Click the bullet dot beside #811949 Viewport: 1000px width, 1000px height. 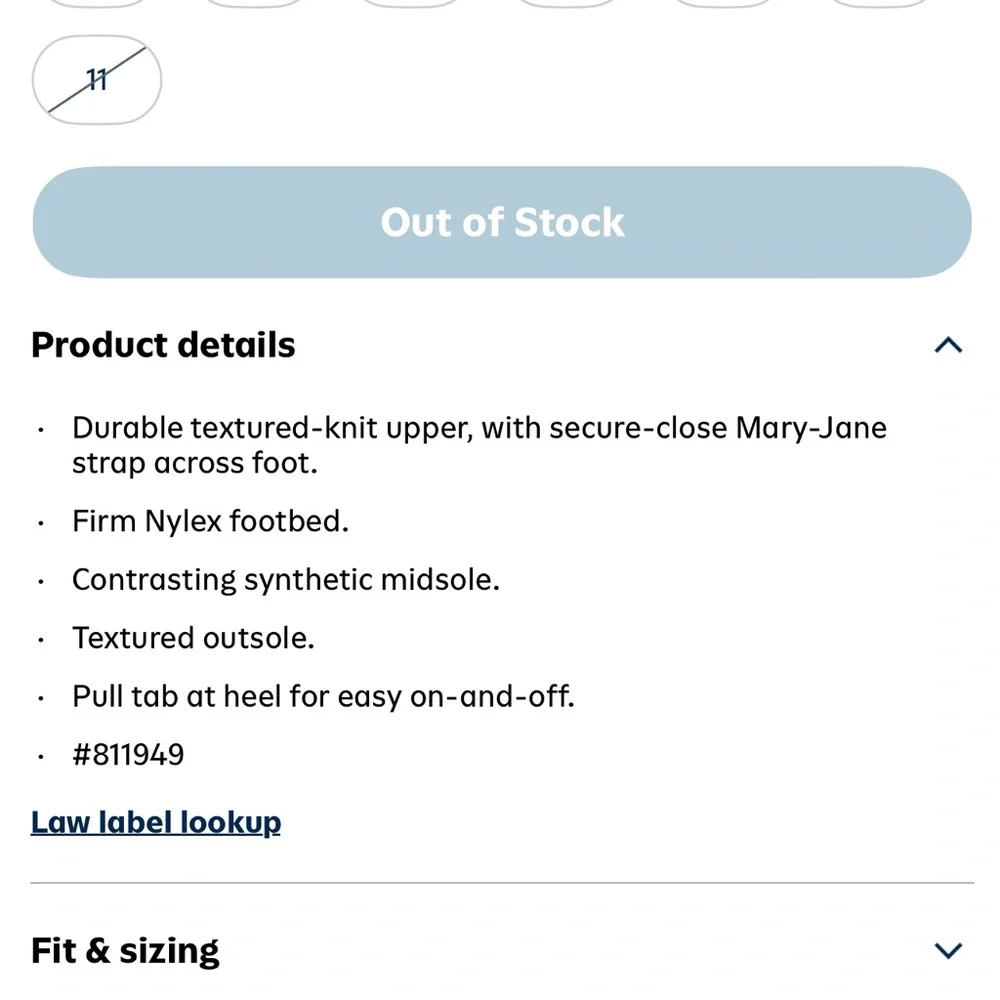click(x=41, y=757)
